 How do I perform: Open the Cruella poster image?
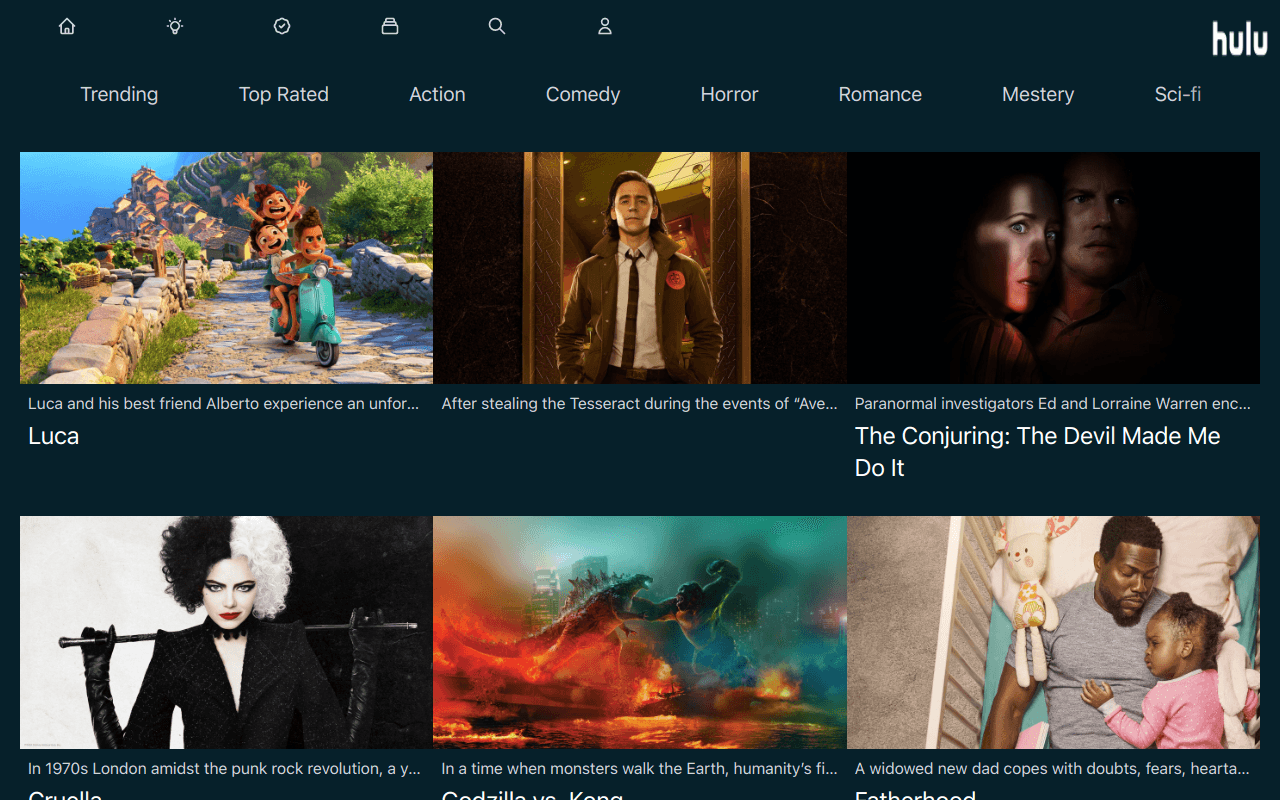(x=226, y=632)
